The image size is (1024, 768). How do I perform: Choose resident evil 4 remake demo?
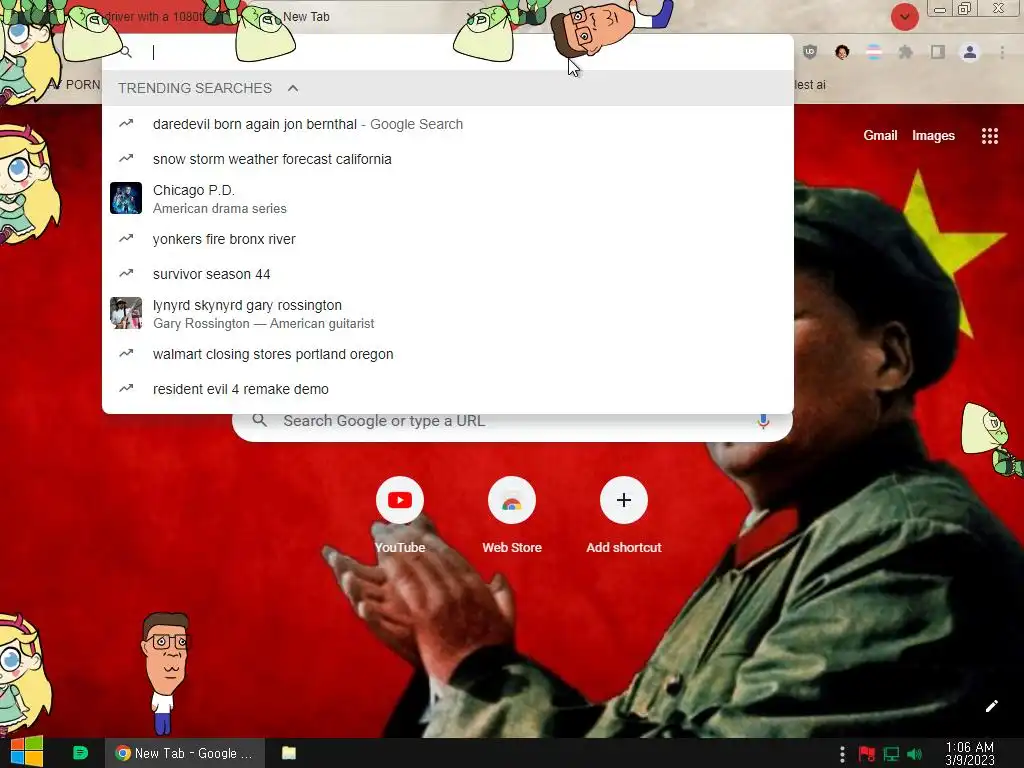[x=448, y=389]
